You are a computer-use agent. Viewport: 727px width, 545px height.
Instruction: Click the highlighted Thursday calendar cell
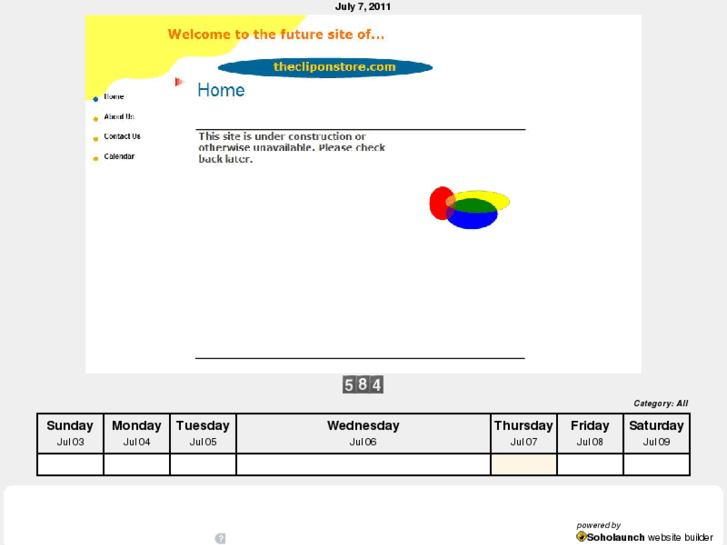click(524, 464)
